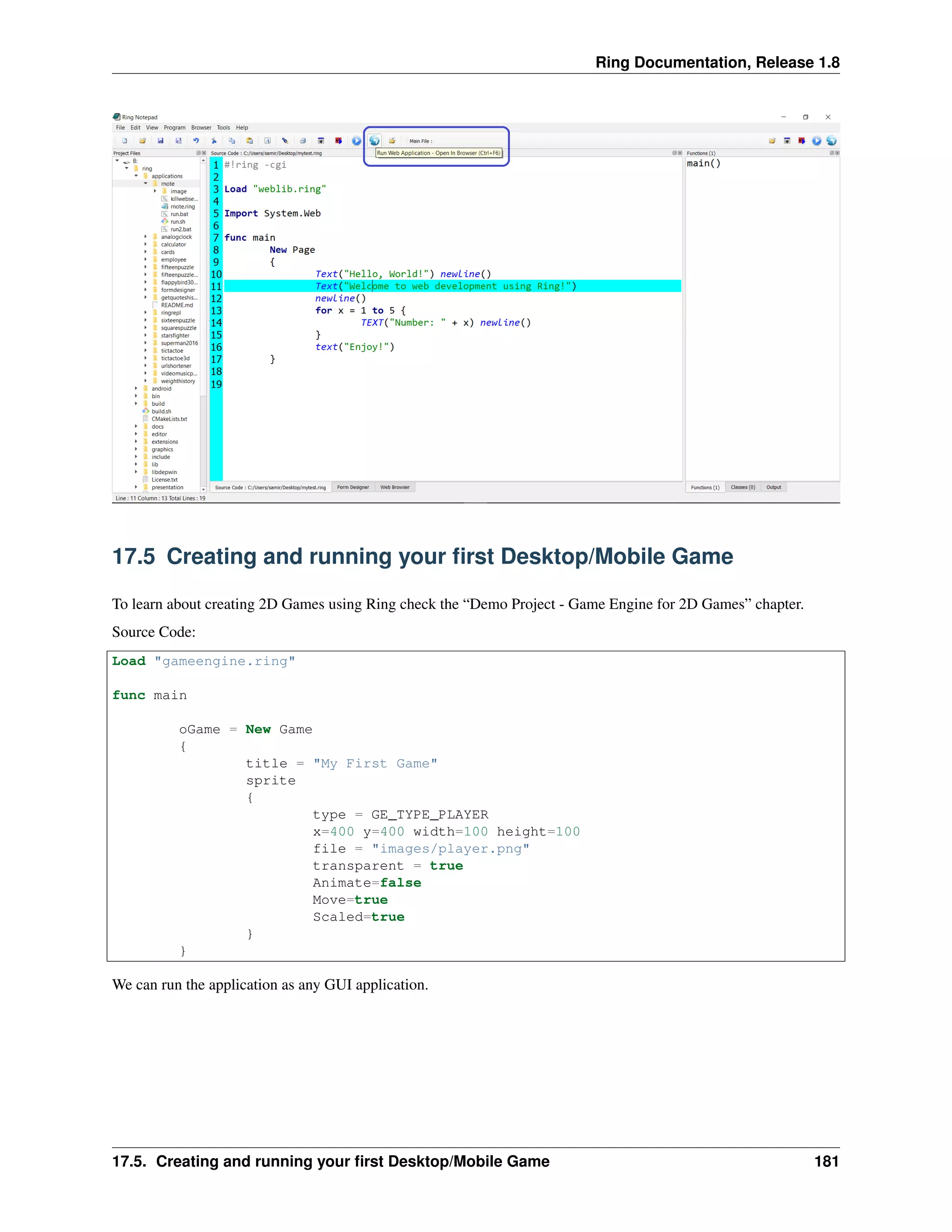This screenshot has width=952, height=1232.
Task: Click the Font letter A toolbar icon
Action: point(267,141)
